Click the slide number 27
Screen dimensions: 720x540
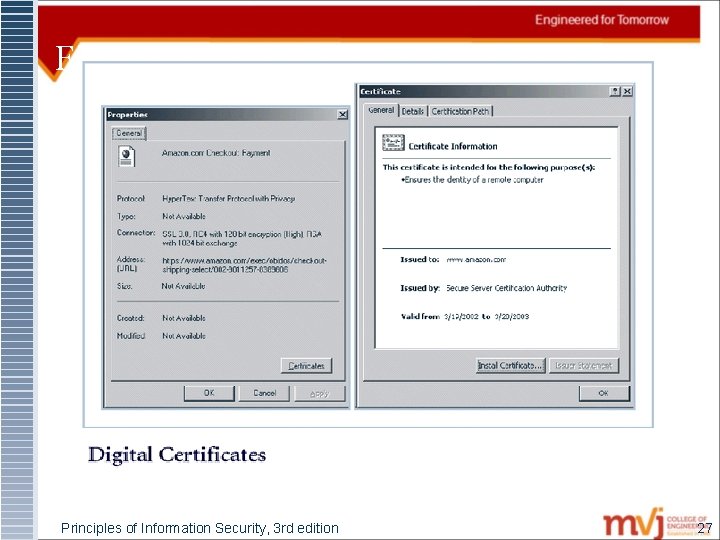704,528
